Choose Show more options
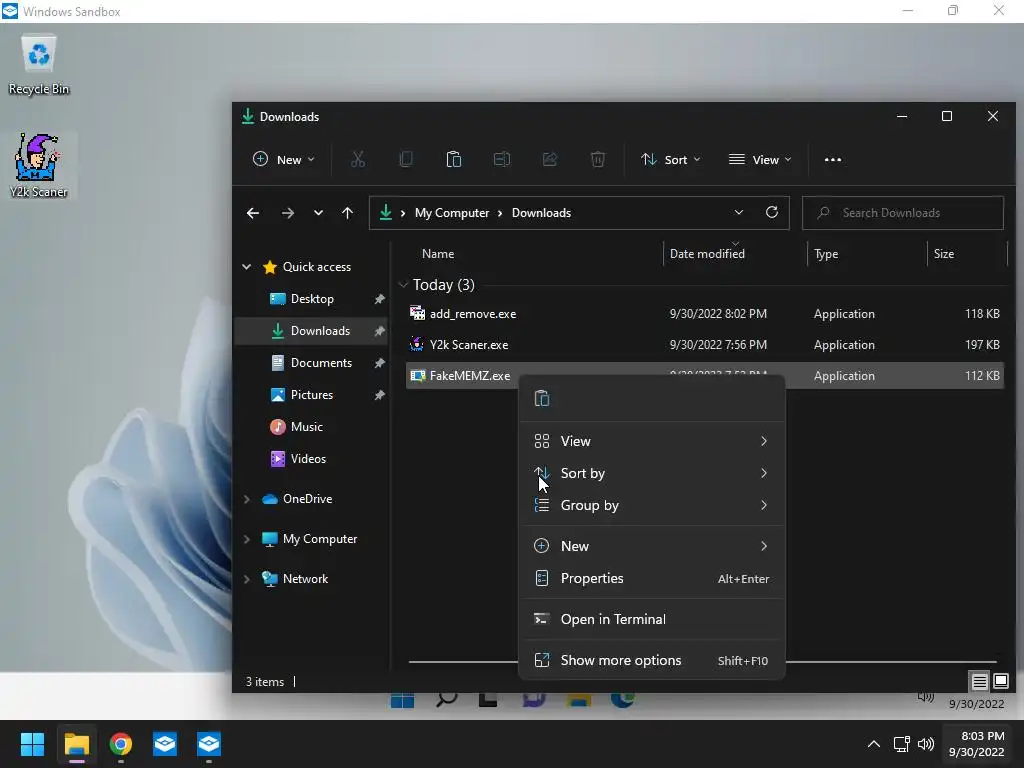1024x768 pixels. point(652,660)
